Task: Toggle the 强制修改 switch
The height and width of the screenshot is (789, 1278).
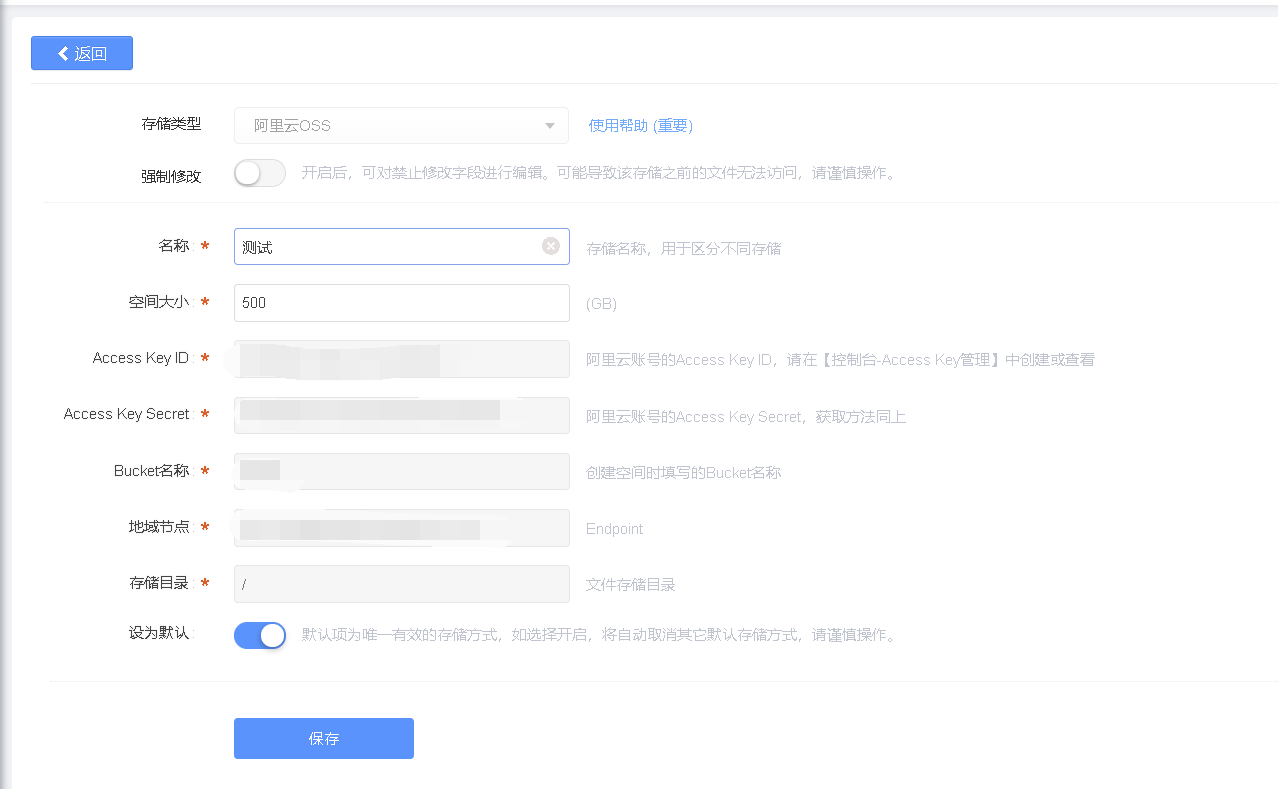Action: 260,173
